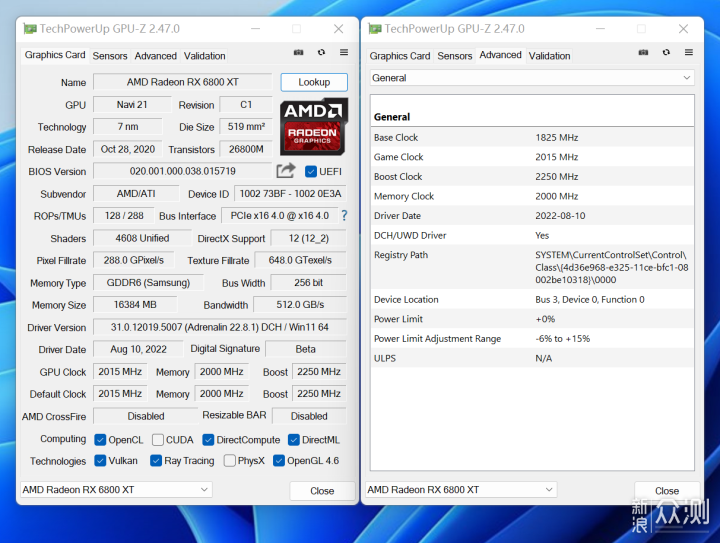Click the AMD CrossFire Disabled field
The height and width of the screenshot is (543, 720).
[x=146, y=416]
